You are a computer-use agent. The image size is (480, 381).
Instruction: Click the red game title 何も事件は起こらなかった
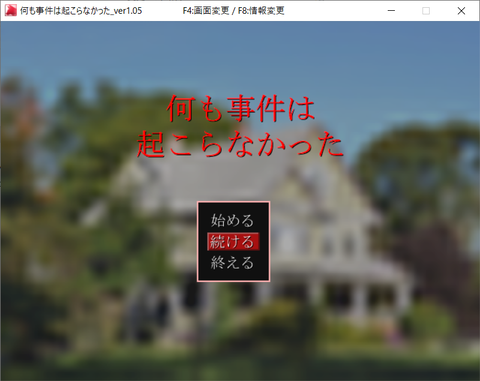click(240, 126)
